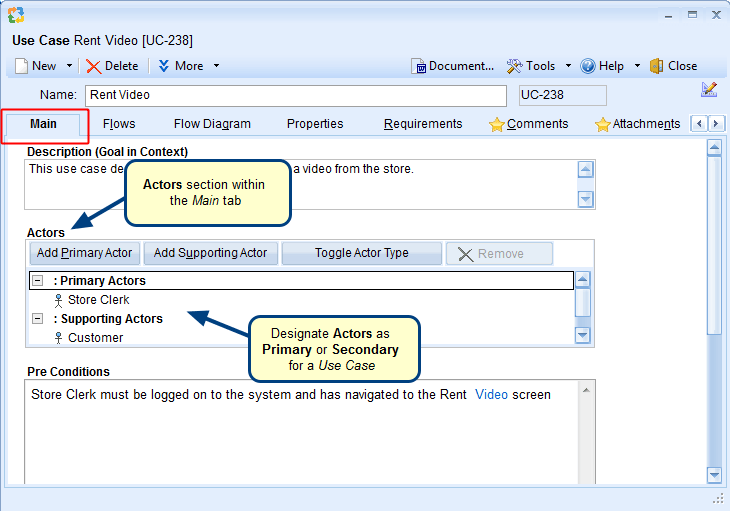
Task: Click the Close door icon
Action: [x=657, y=66]
